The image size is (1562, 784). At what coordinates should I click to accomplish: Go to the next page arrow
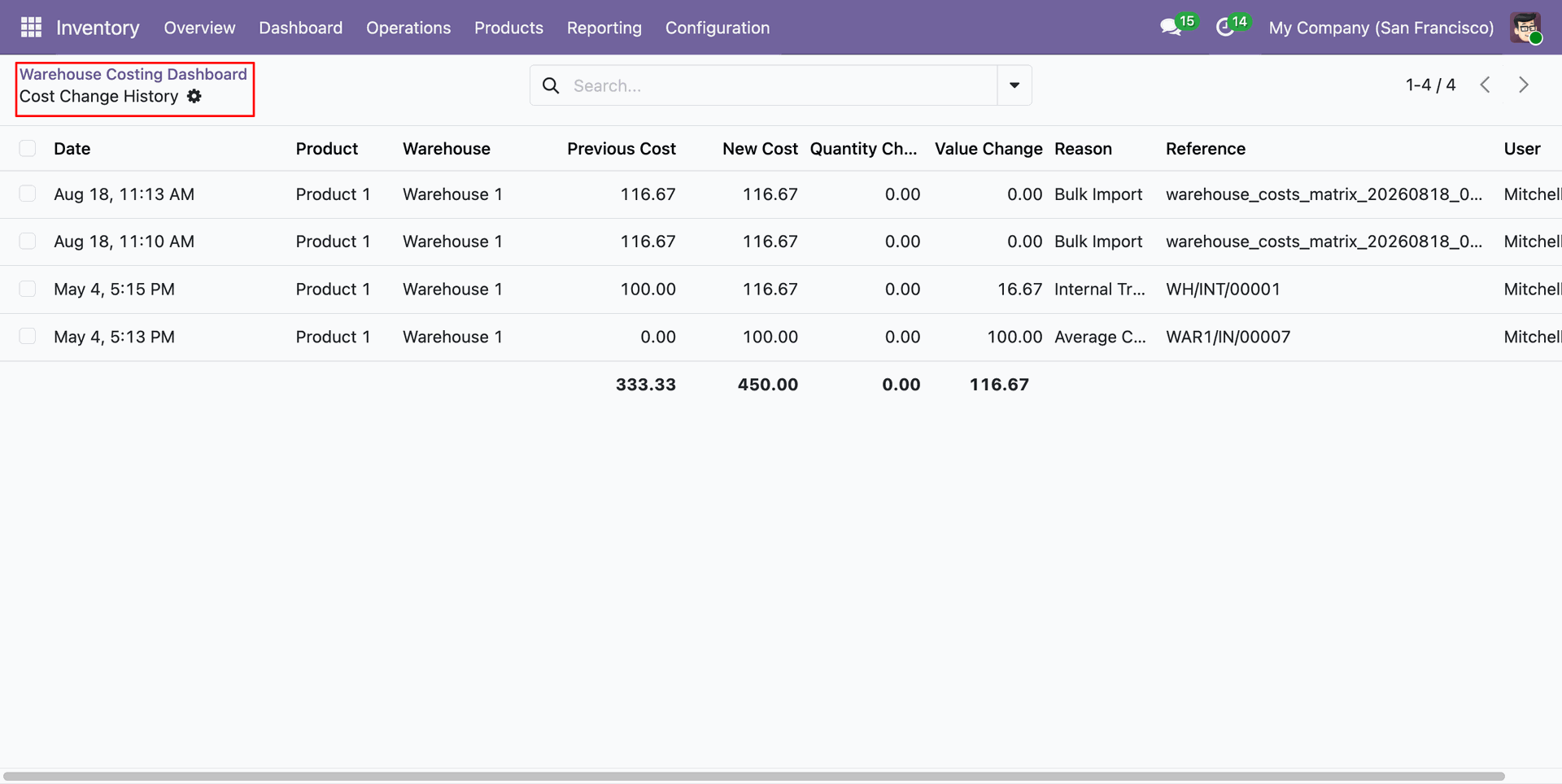[x=1524, y=85]
